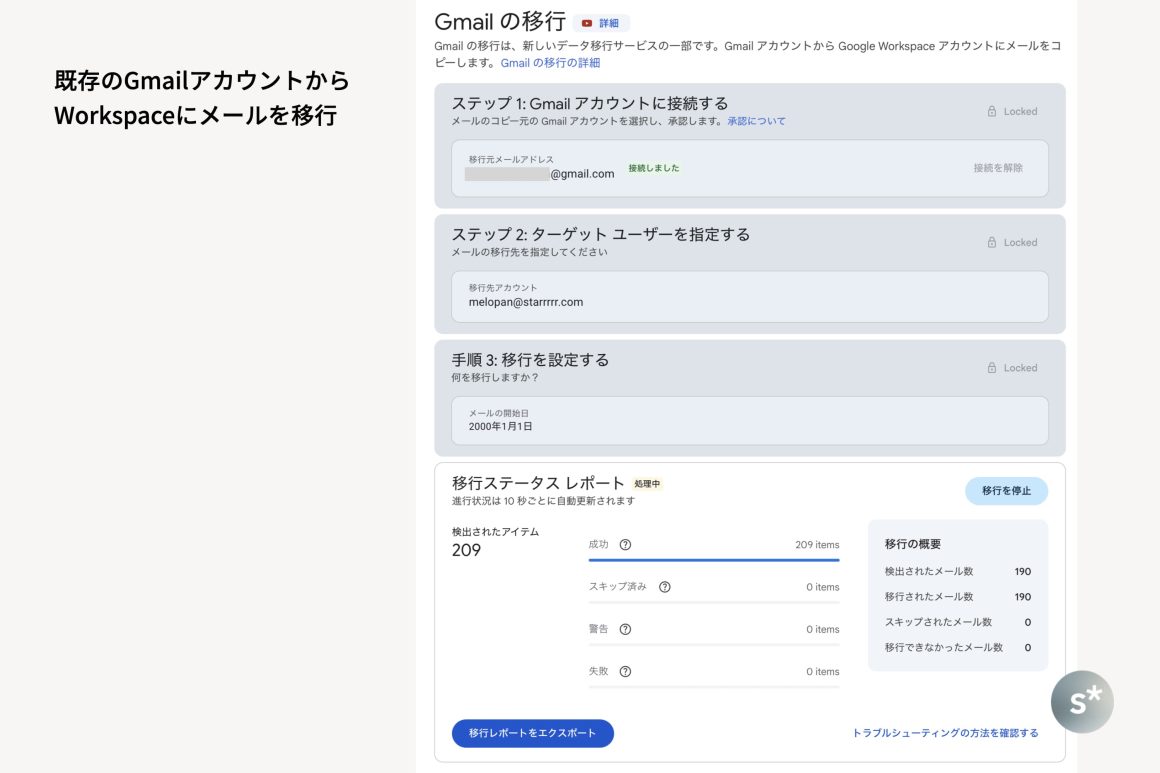
Task: Click the round s* logo badge
Action: (1082, 702)
